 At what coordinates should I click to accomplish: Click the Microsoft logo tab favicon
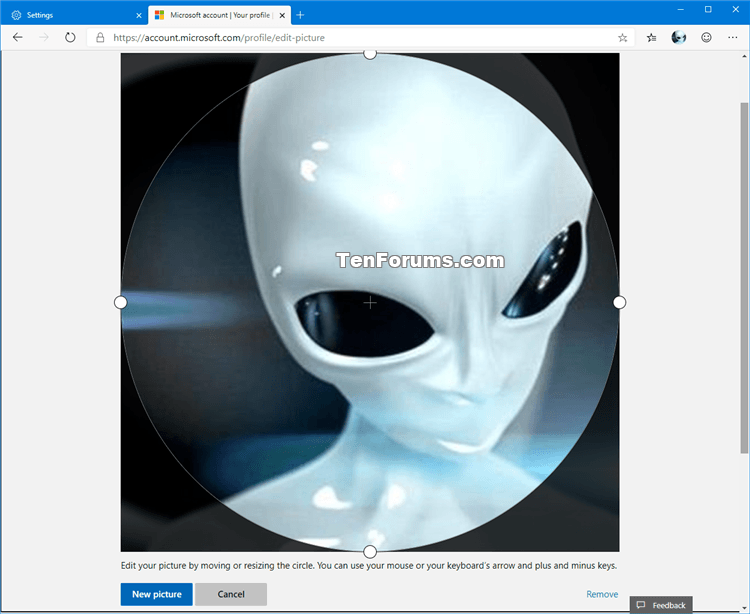(x=159, y=15)
